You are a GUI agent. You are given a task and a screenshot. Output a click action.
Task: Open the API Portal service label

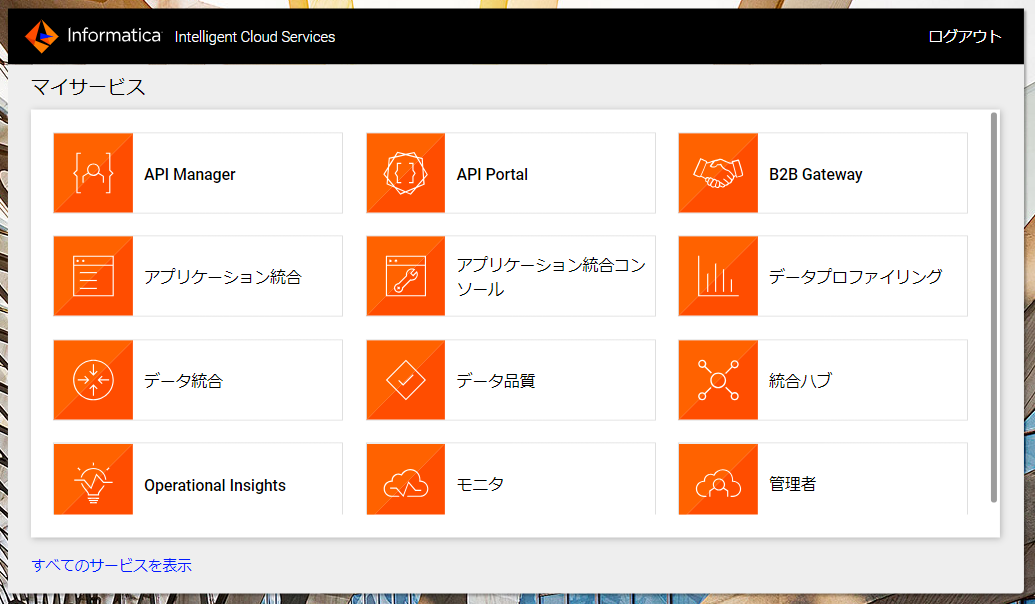tap(492, 174)
